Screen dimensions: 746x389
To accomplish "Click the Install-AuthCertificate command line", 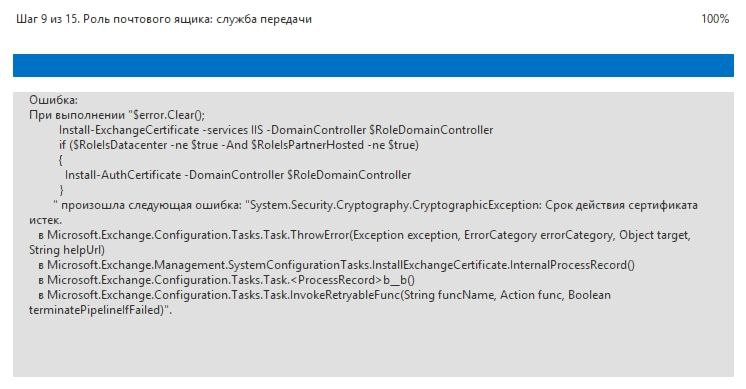I will click(x=238, y=175).
